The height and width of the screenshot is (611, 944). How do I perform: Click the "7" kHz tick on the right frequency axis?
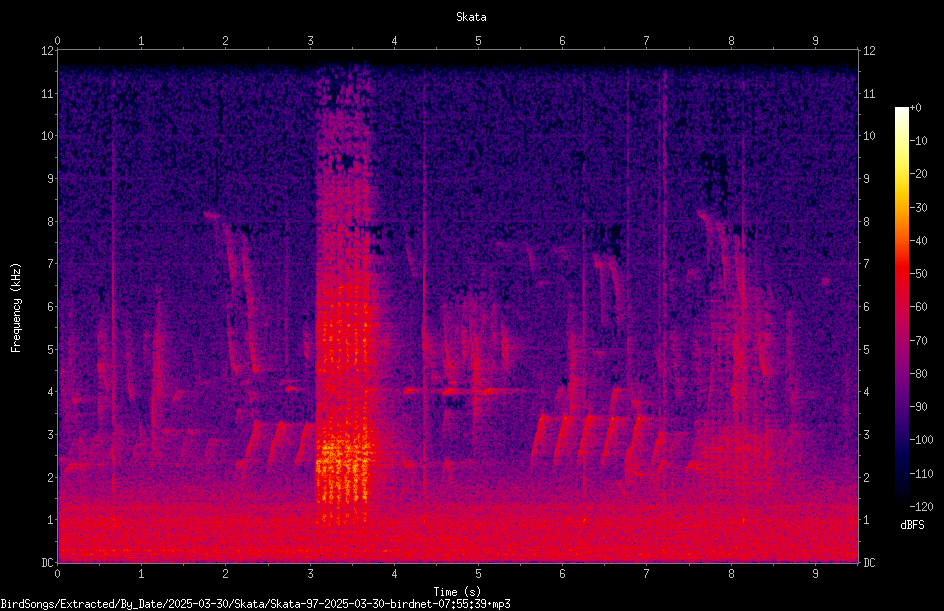coord(866,264)
